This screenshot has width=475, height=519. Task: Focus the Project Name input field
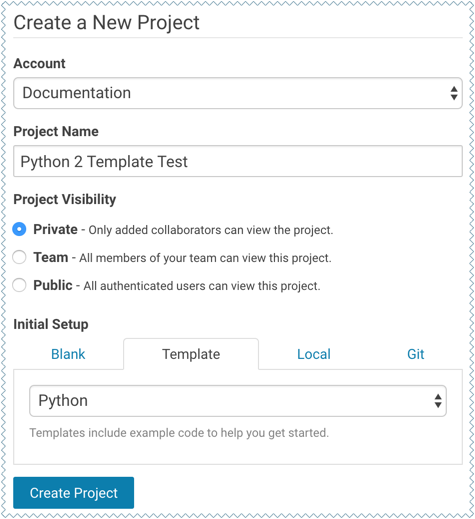tap(238, 161)
